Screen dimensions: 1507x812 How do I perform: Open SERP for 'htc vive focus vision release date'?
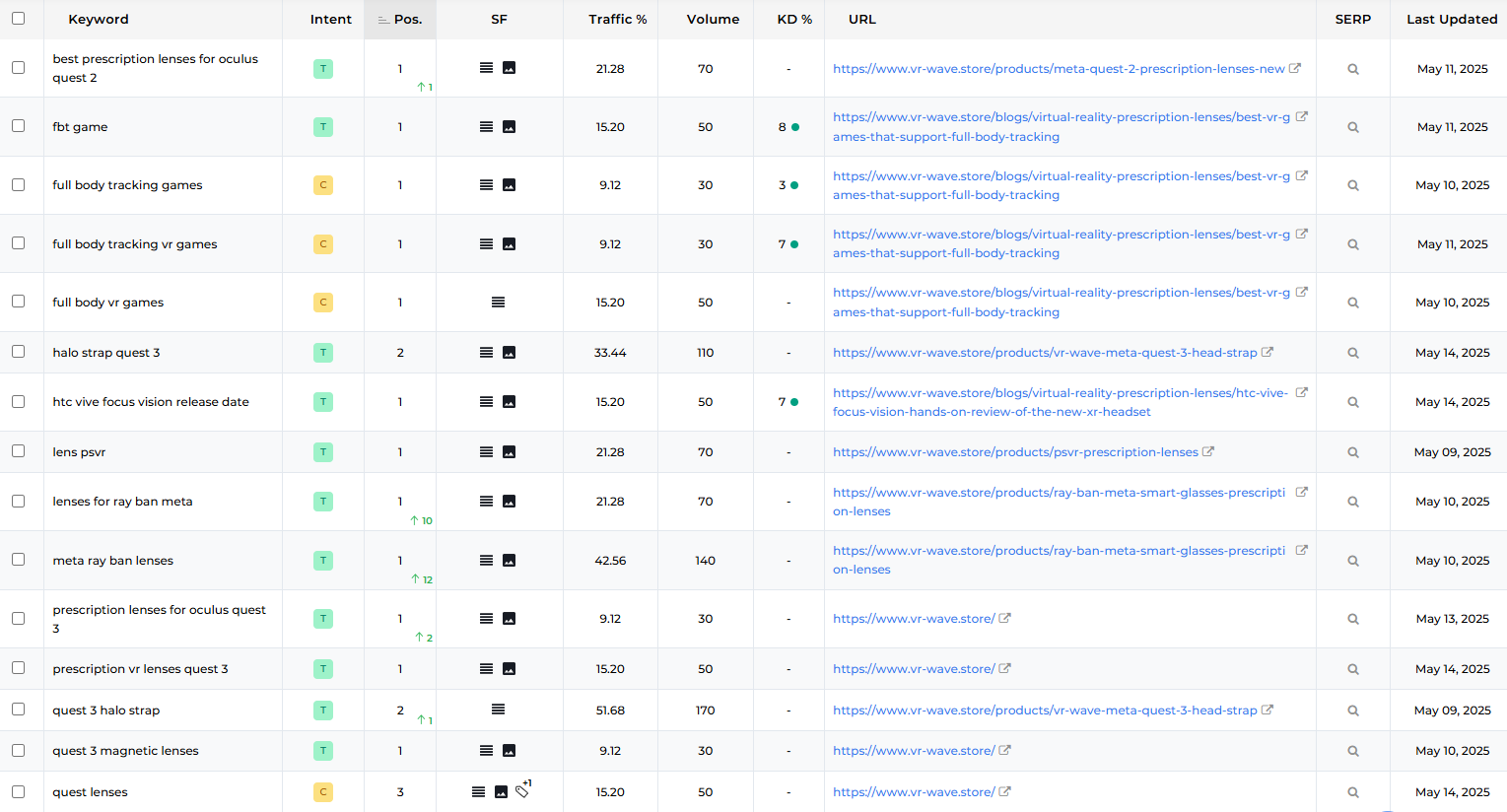[x=1353, y=402]
